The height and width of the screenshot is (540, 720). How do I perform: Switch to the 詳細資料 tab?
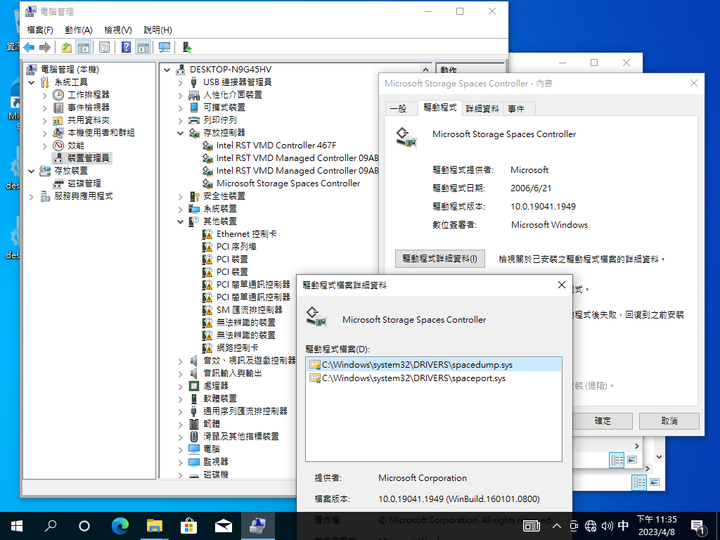point(482,109)
